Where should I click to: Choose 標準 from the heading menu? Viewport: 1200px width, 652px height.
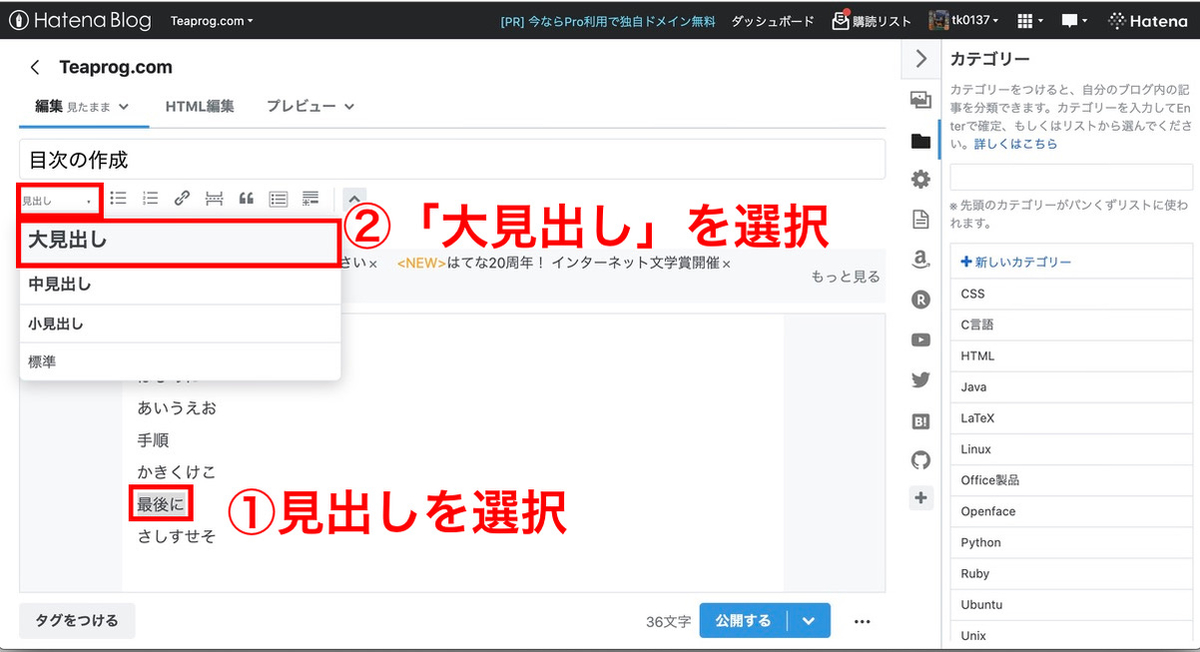pyautogui.click(x=180, y=361)
